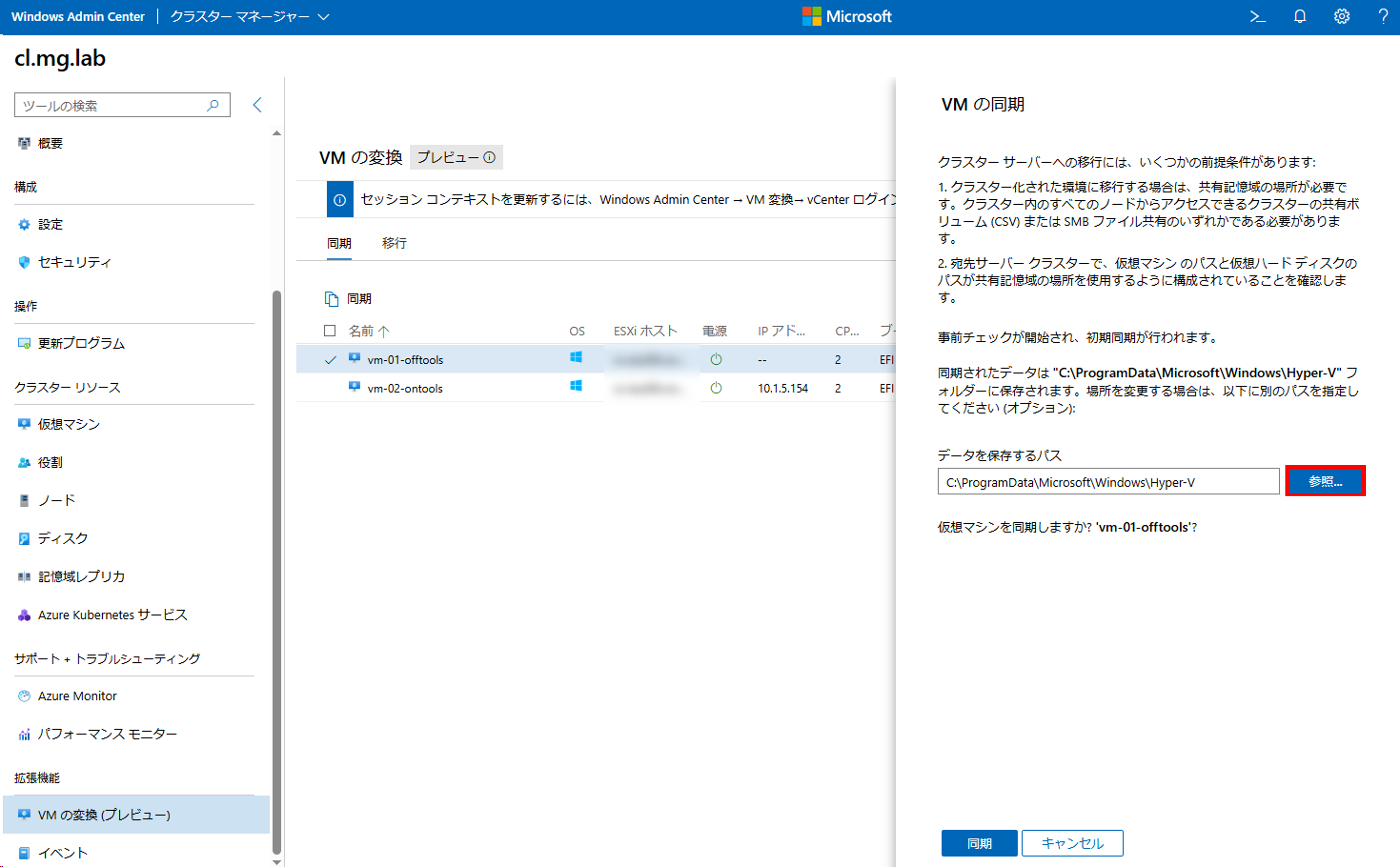
Task: Click the help question mark icon
Action: coord(1383,16)
